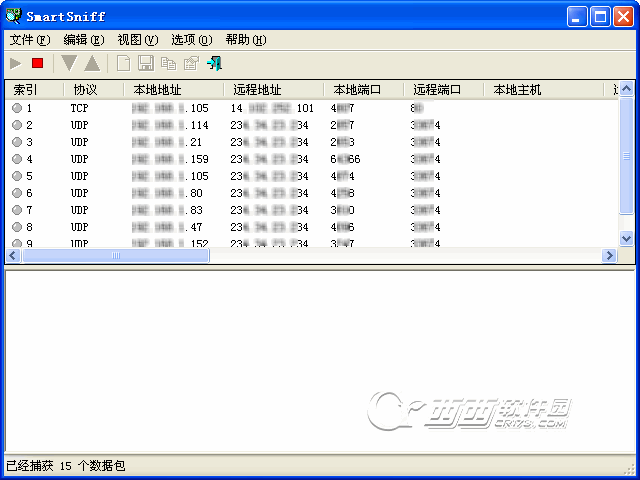Open the 视图(V) menu

138,40
